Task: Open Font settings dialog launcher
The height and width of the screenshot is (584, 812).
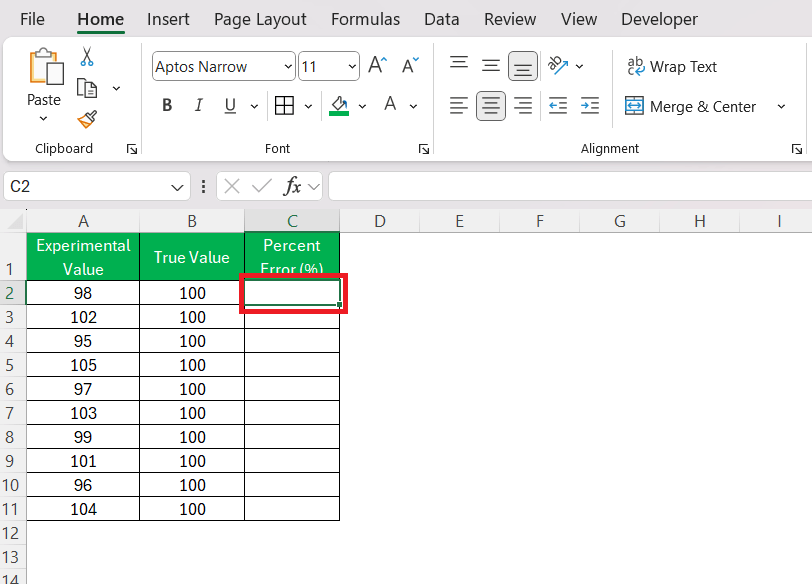Action: 424,149
